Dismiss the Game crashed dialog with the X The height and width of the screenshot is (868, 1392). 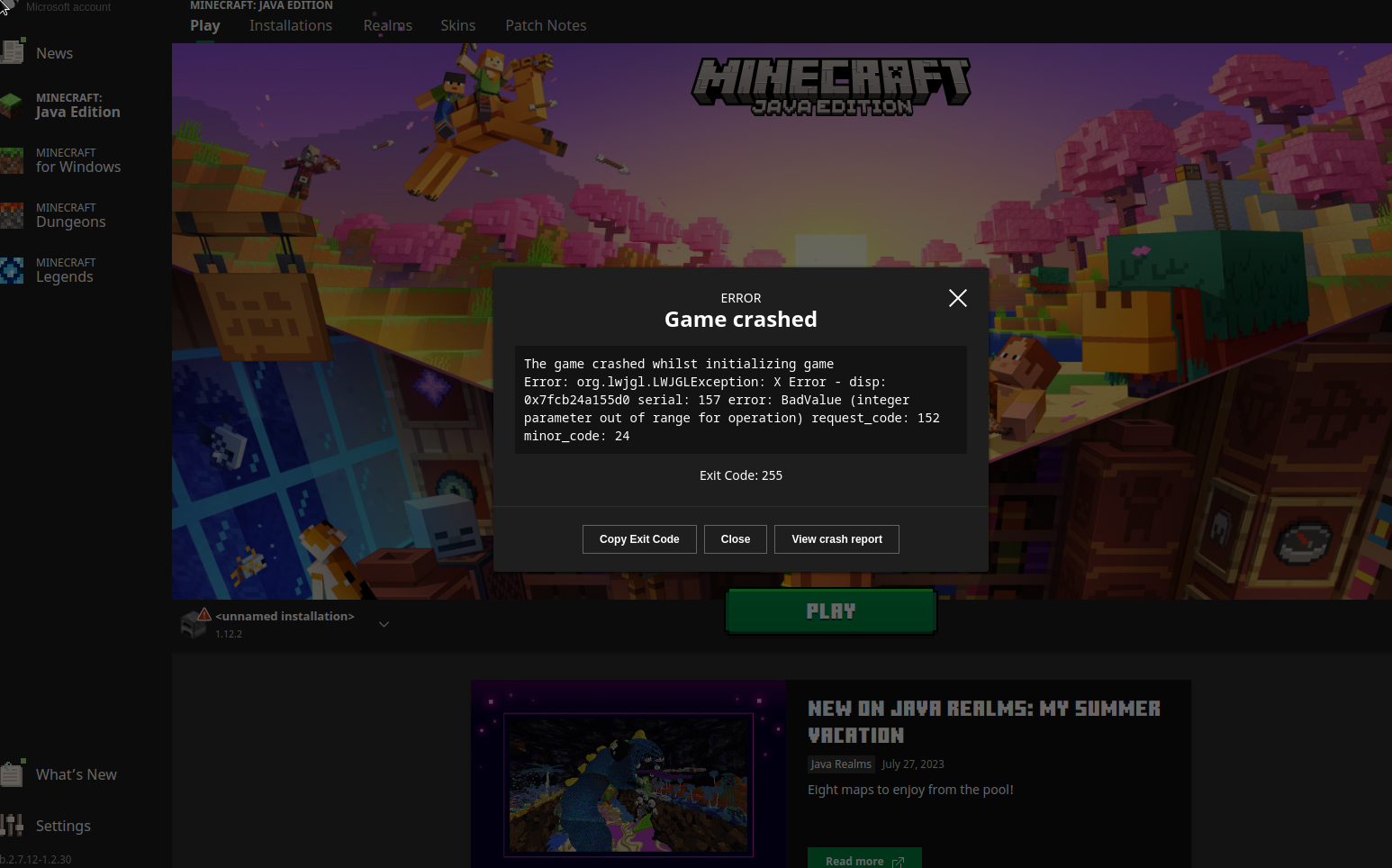(x=957, y=298)
